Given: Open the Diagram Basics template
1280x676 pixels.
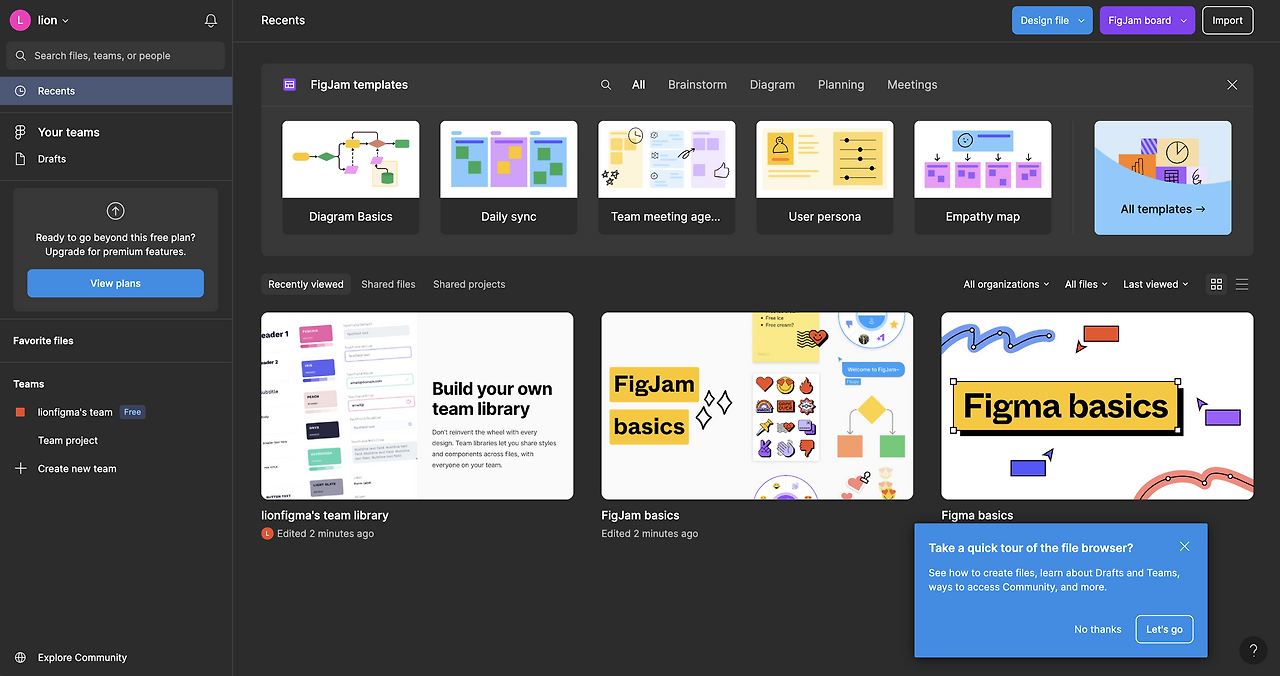Looking at the screenshot, I should (351, 178).
